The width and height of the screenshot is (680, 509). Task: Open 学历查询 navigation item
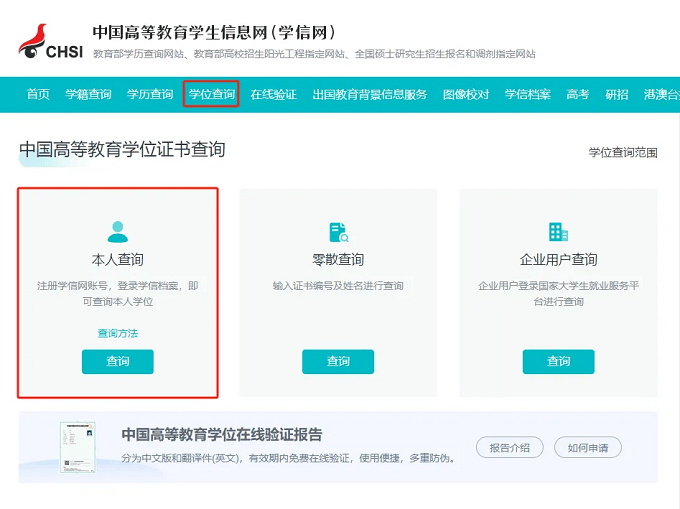[x=150, y=94]
